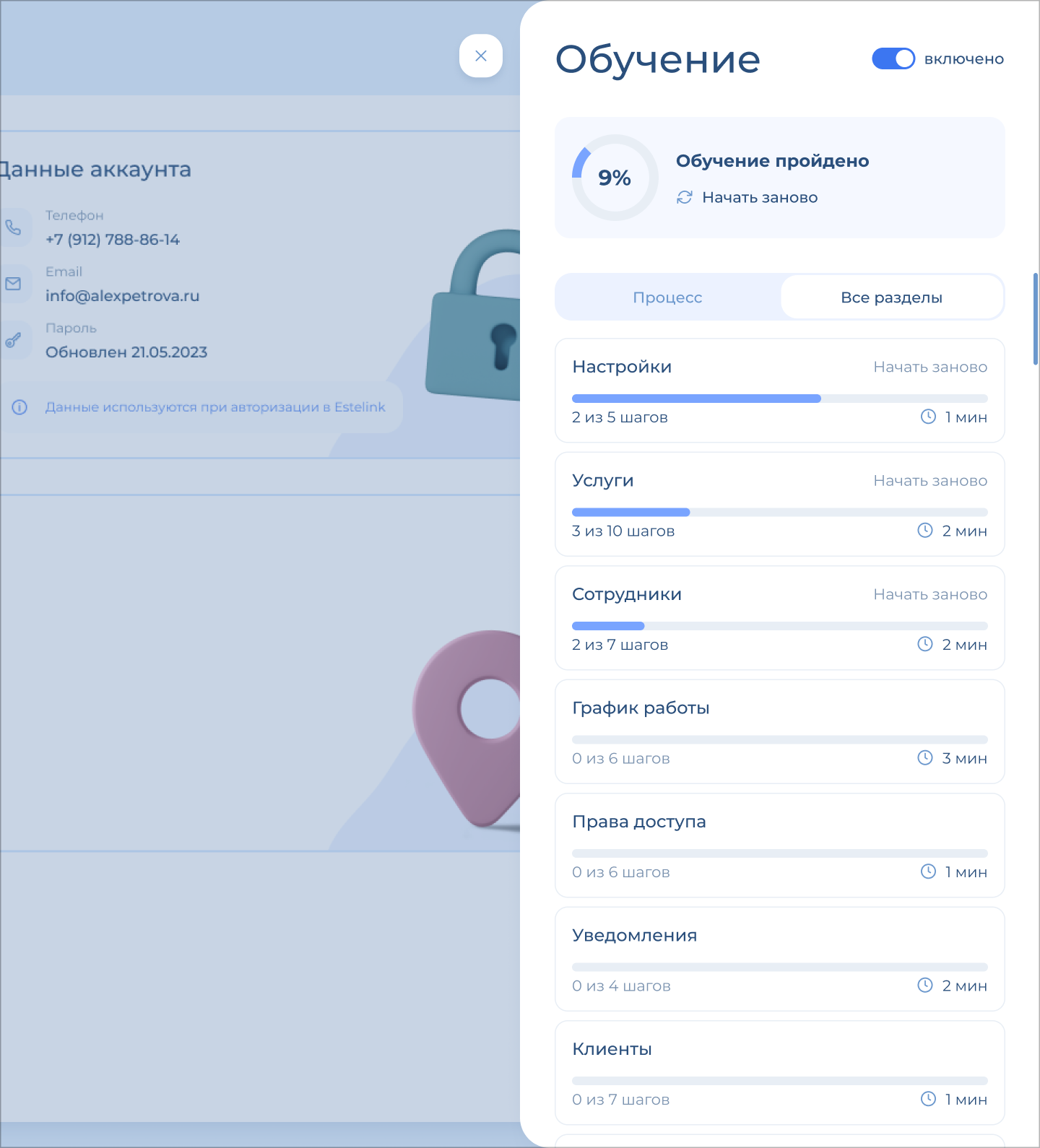
Task: Restart the Сотрудники section
Action: click(x=929, y=594)
